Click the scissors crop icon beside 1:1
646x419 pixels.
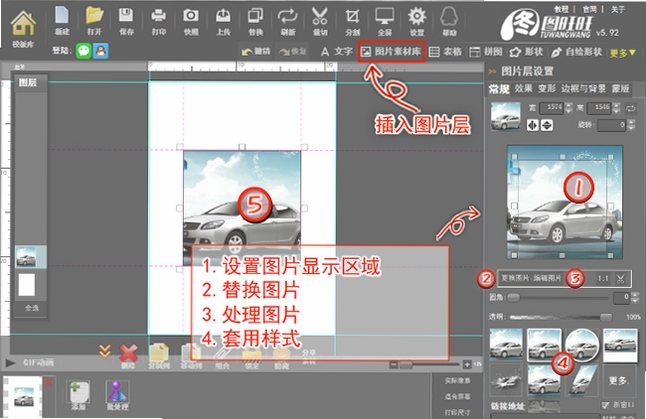620,279
